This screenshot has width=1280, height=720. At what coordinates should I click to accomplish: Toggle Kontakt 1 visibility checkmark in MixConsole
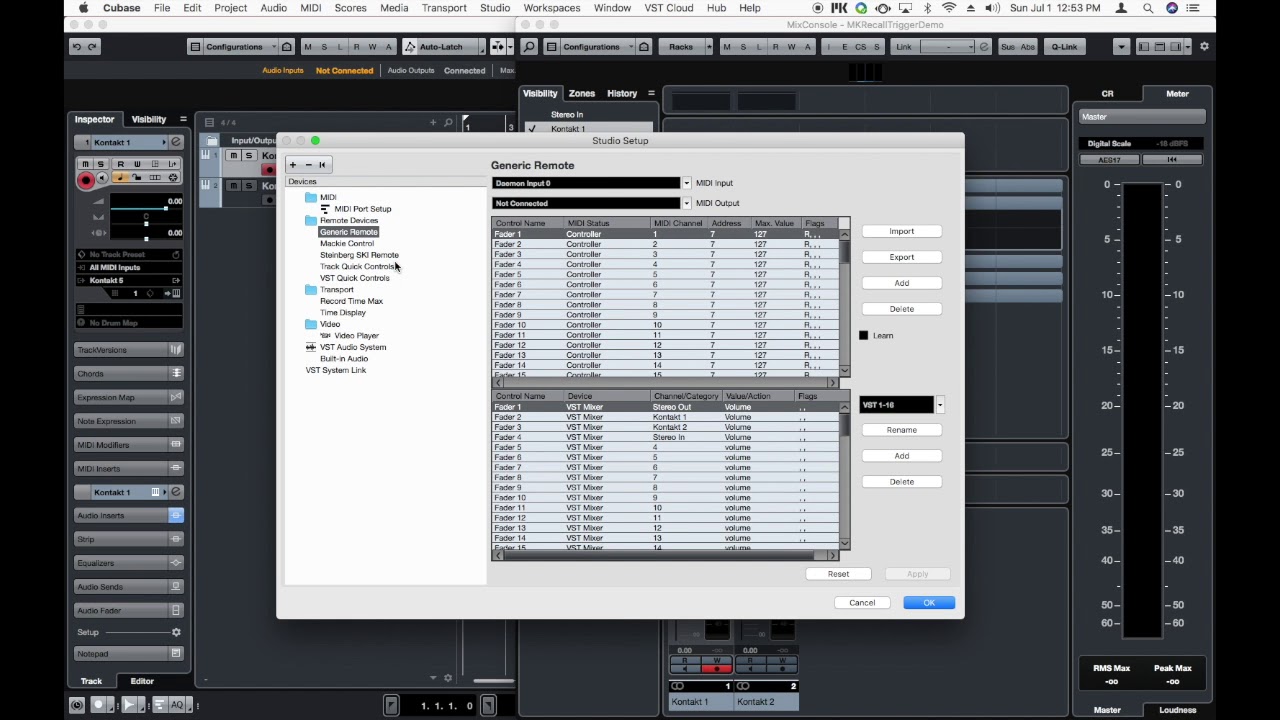[531, 129]
